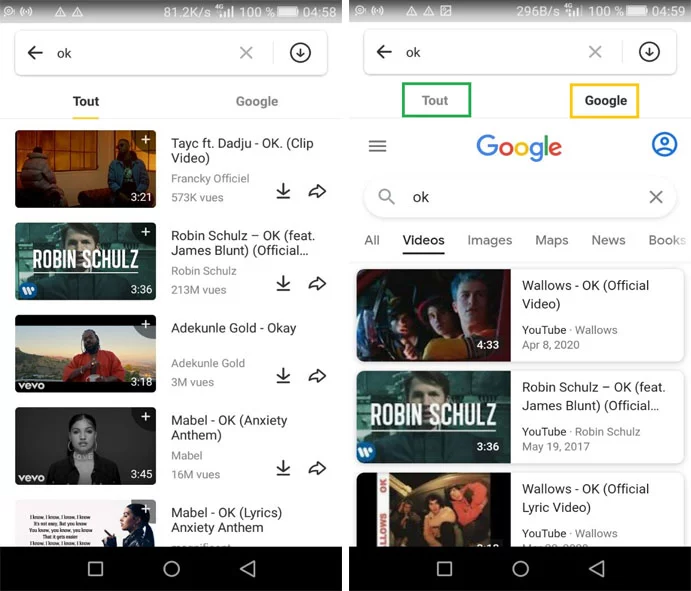Switch to Google tab in left screen

[x=257, y=101]
